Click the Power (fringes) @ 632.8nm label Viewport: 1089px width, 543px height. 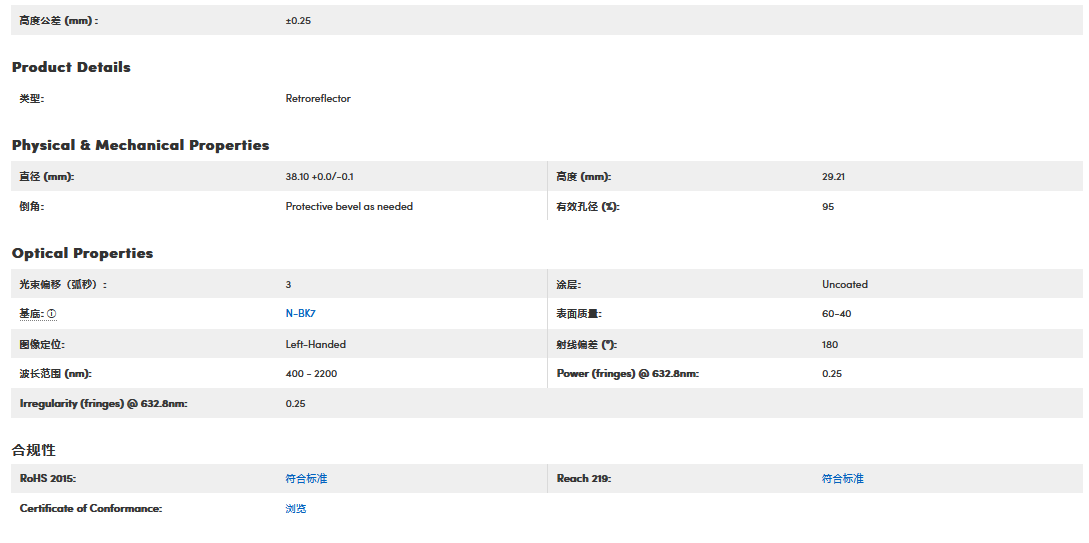pos(627,374)
